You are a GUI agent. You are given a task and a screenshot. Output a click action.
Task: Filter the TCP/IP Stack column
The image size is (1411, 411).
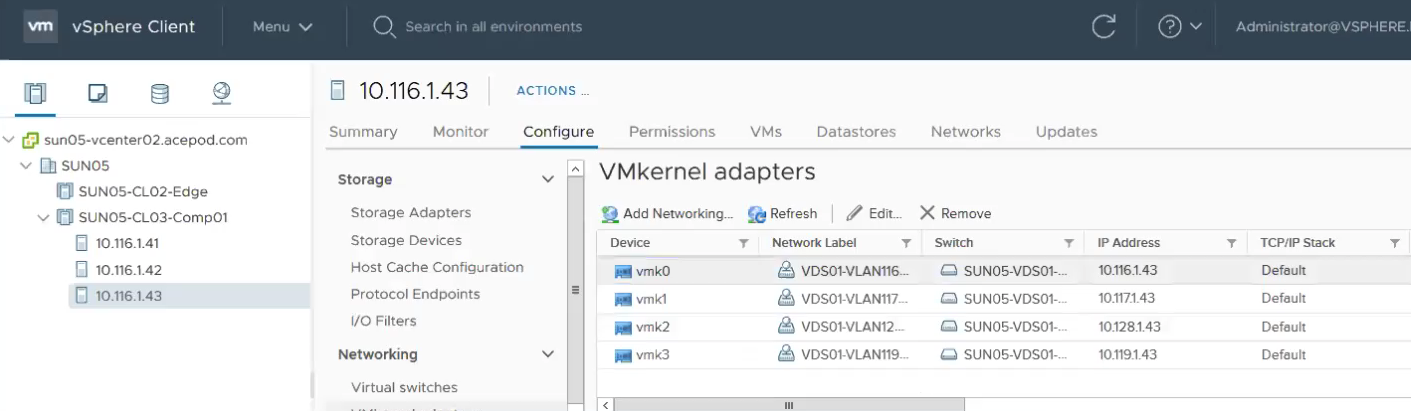pos(1394,243)
